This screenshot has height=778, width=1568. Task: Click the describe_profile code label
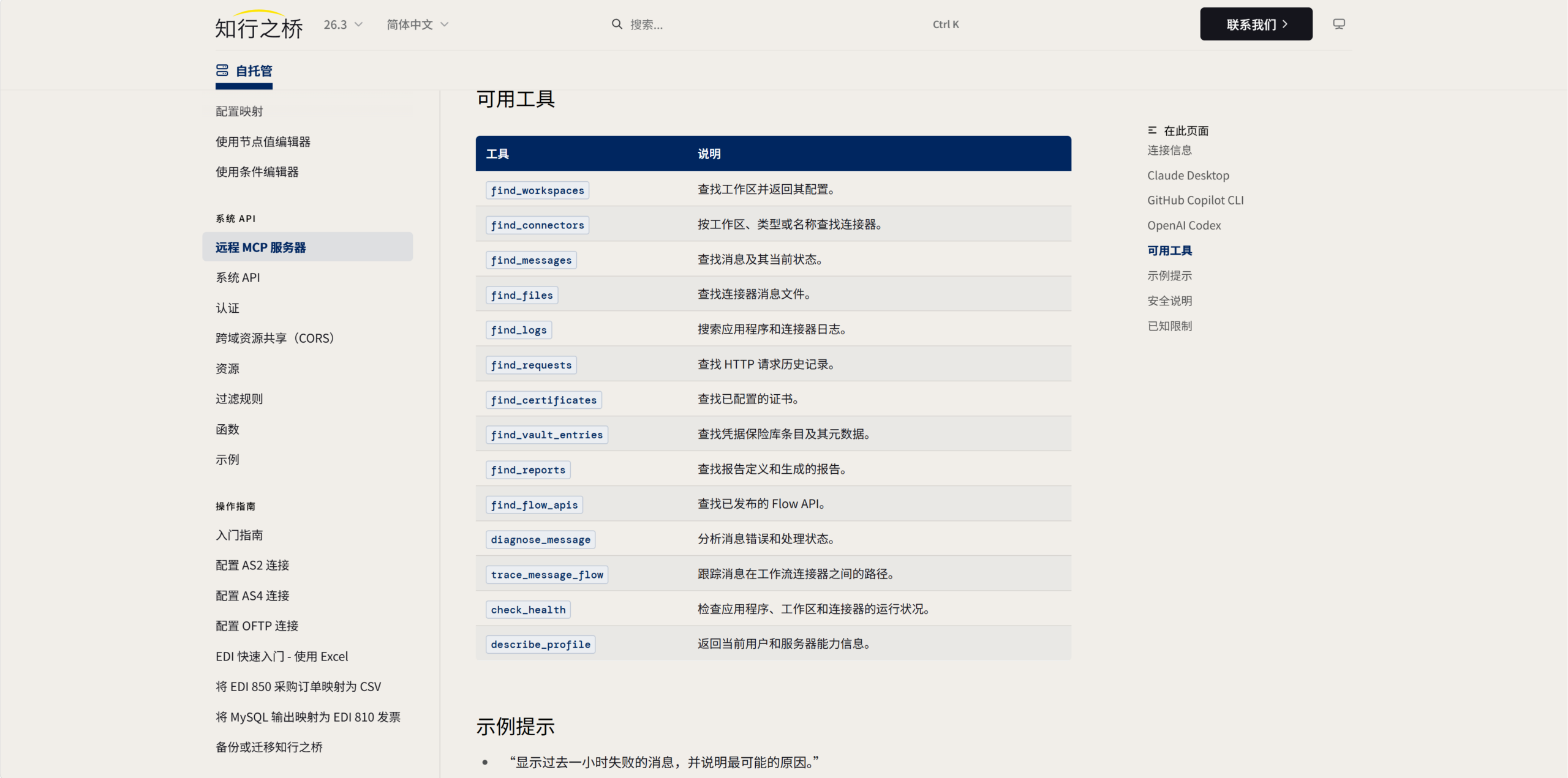tap(540, 644)
